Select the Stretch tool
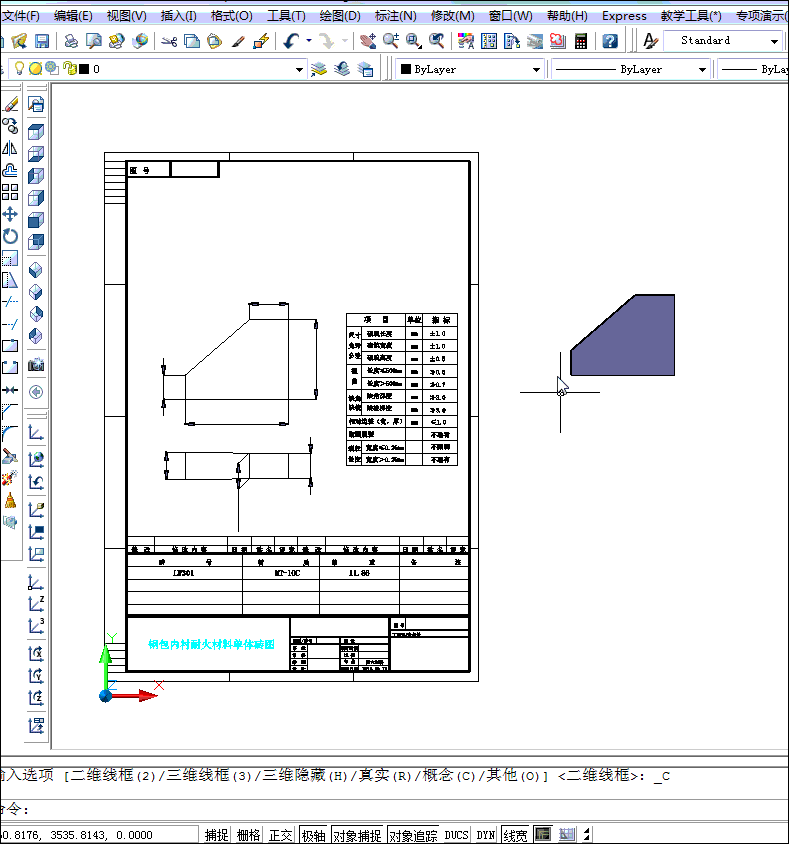 point(10,280)
